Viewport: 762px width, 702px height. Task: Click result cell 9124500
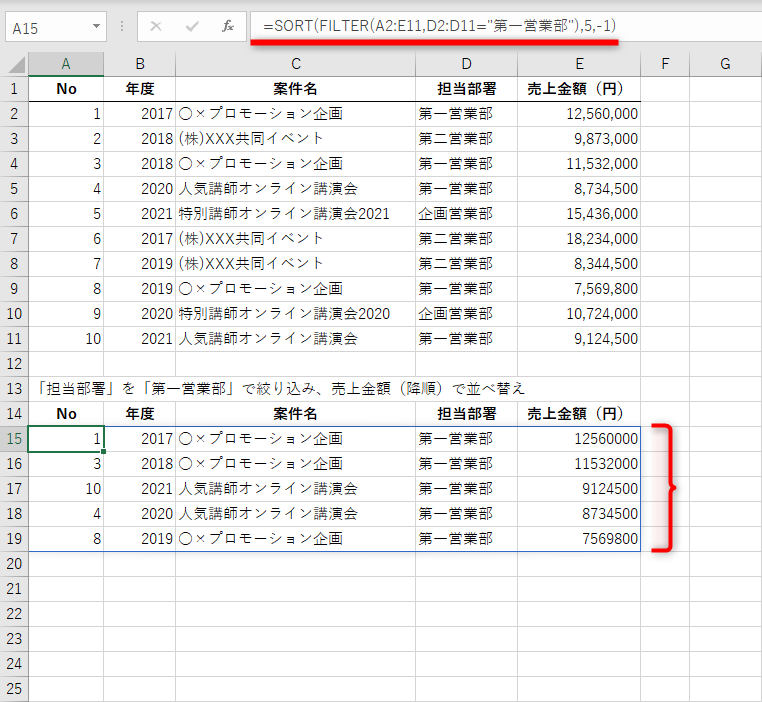point(579,489)
